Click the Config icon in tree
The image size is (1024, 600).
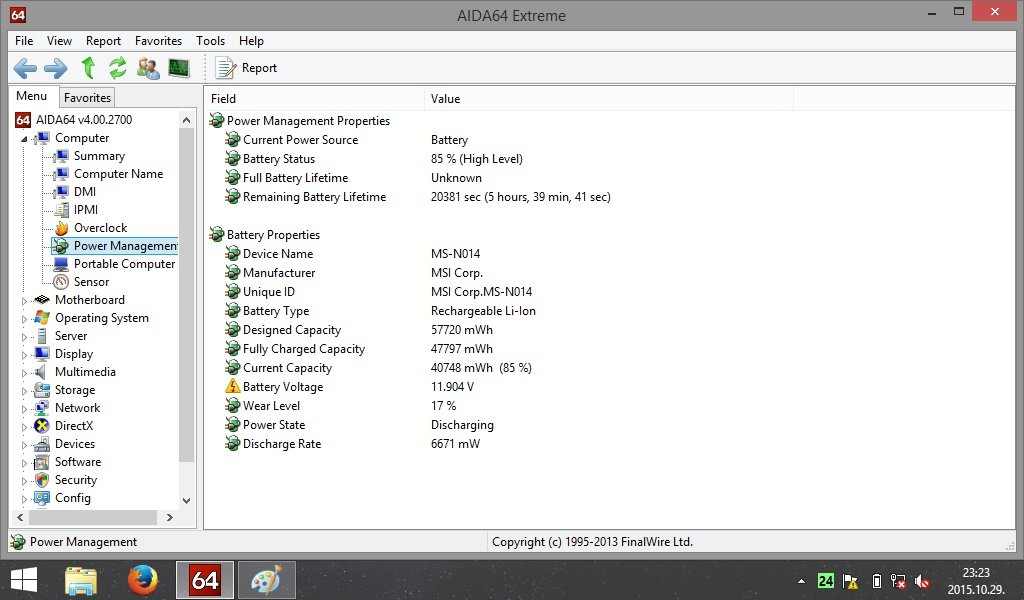click(x=42, y=497)
